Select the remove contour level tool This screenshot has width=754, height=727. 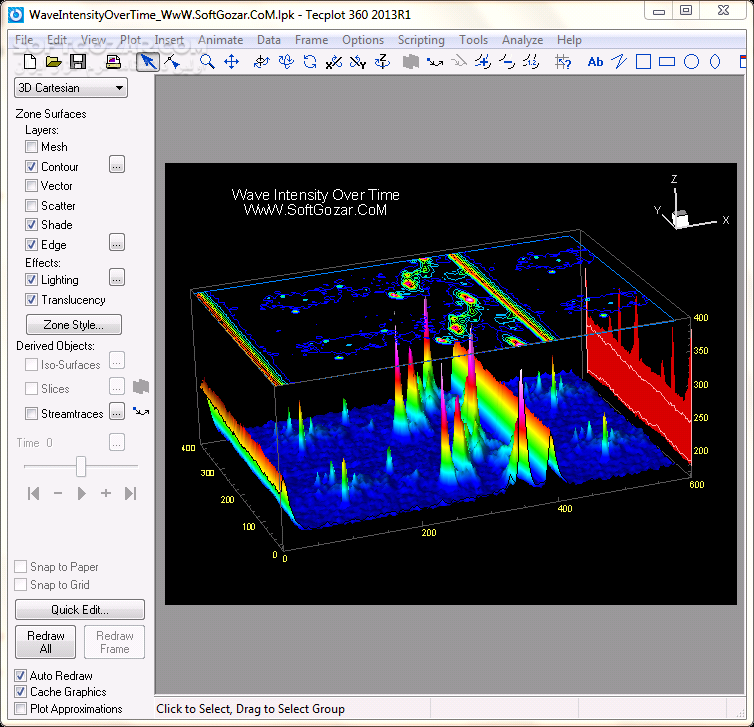click(x=507, y=62)
